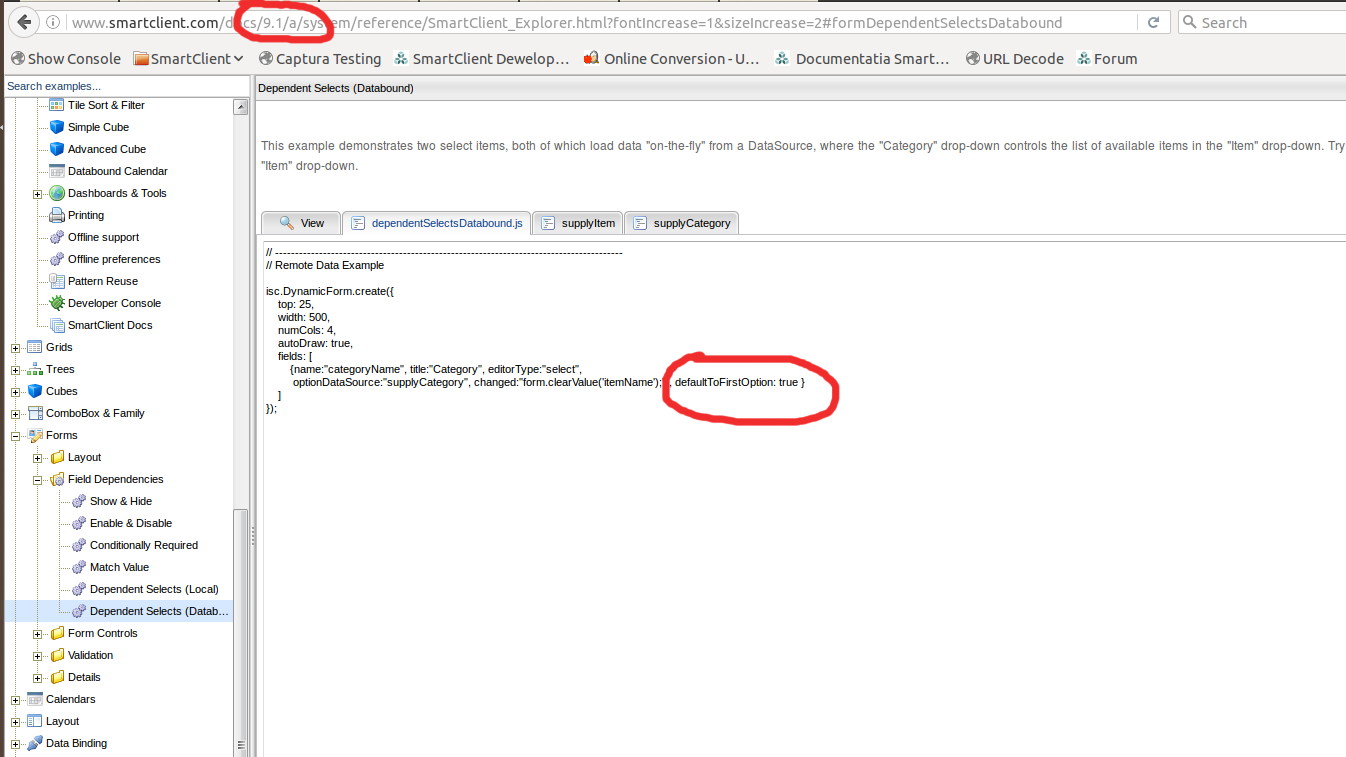Viewport: 1346px width, 757px height.
Task: Select Dependent Selects (Local) example
Action: pyautogui.click(x=153, y=589)
